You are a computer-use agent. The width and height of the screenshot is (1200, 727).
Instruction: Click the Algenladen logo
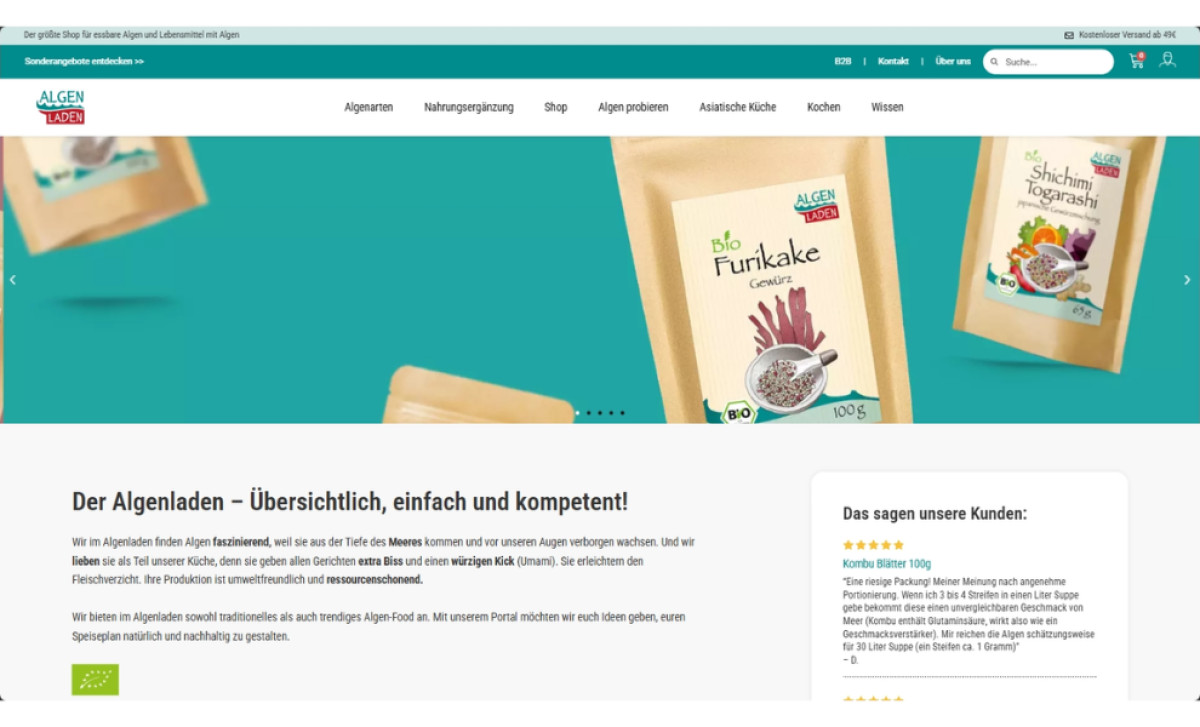tap(60, 107)
